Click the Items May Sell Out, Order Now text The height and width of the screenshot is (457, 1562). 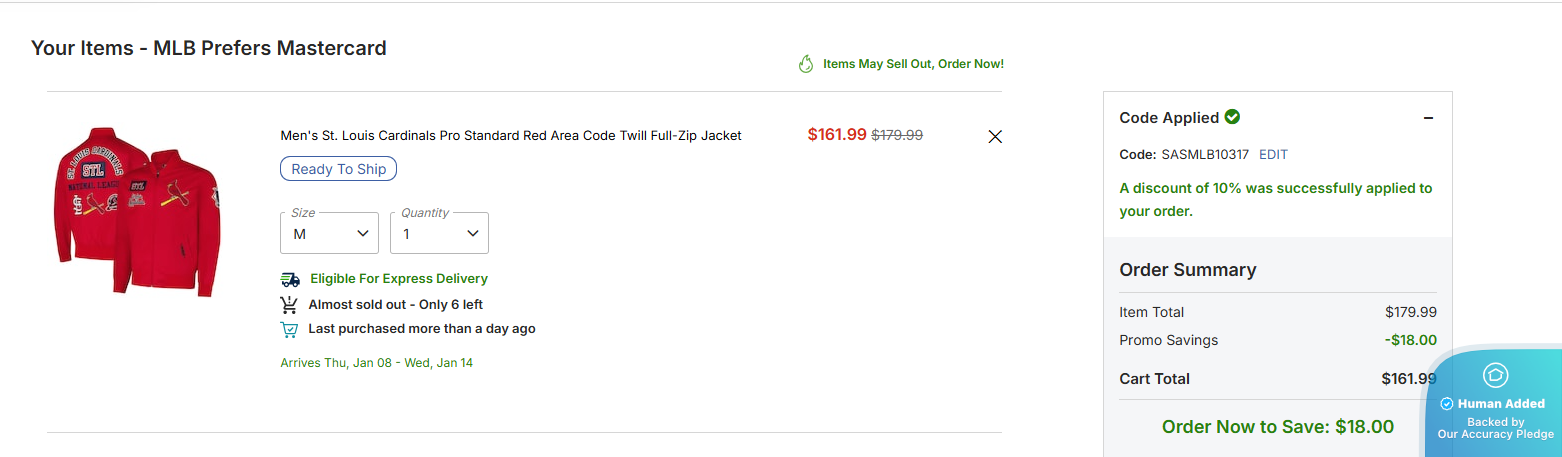click(x=913, y=64)
